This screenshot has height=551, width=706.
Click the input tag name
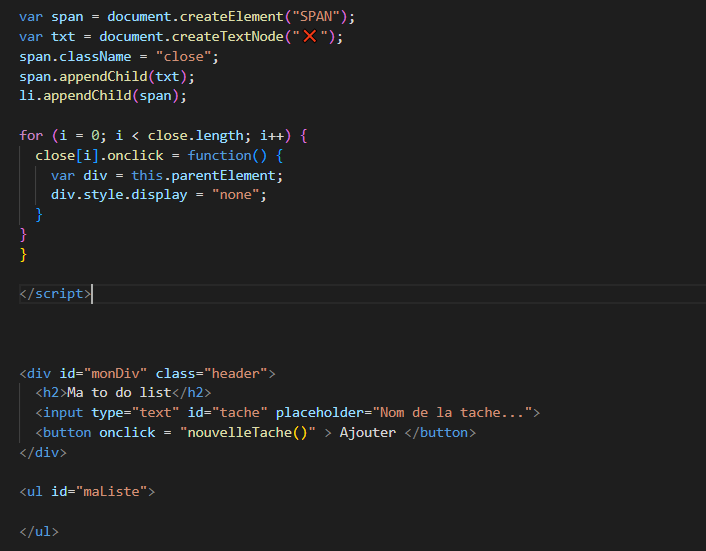click(x=63, y=412)
